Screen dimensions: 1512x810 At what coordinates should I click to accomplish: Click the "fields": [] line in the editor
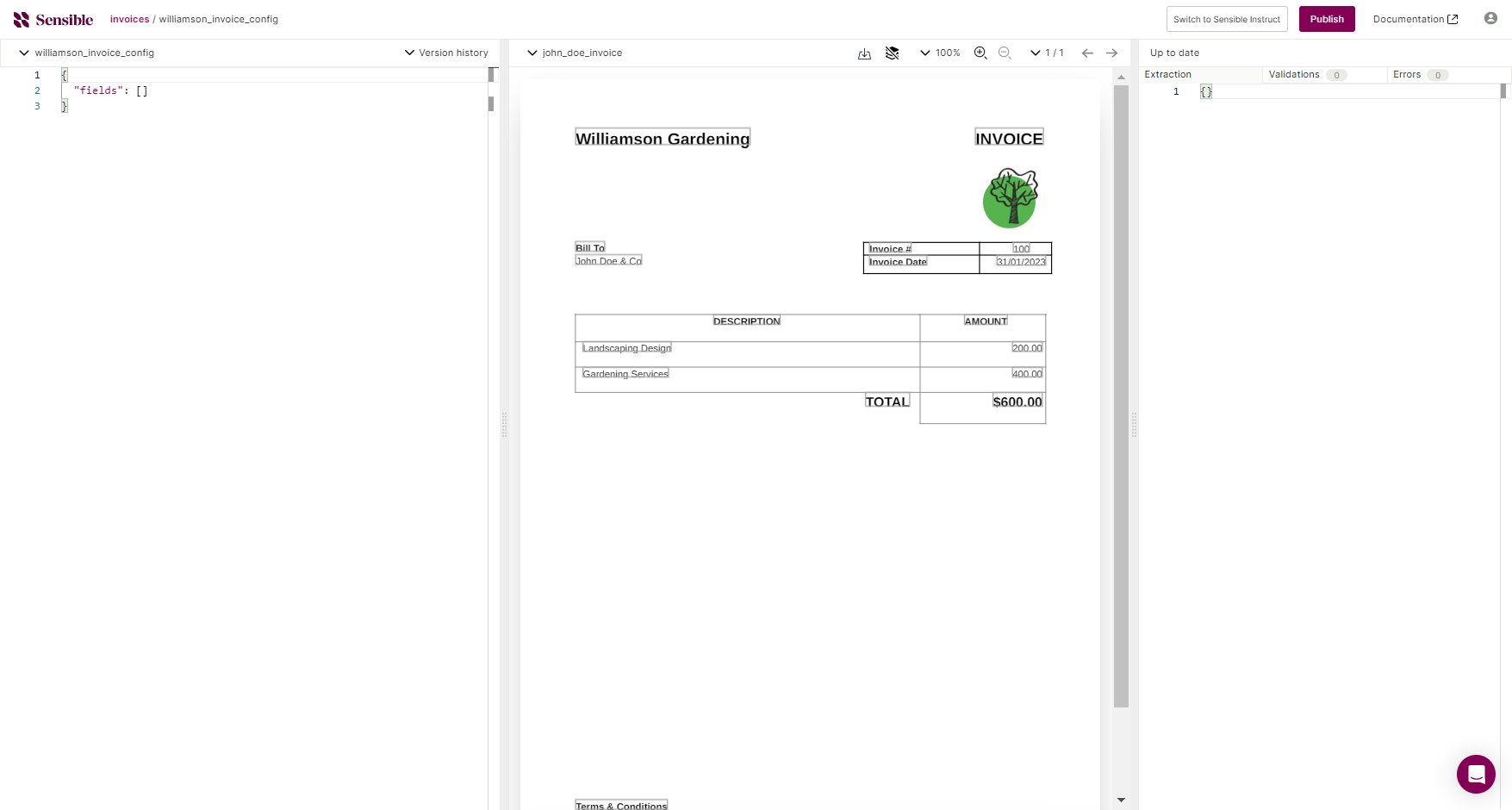click(110, 90)
